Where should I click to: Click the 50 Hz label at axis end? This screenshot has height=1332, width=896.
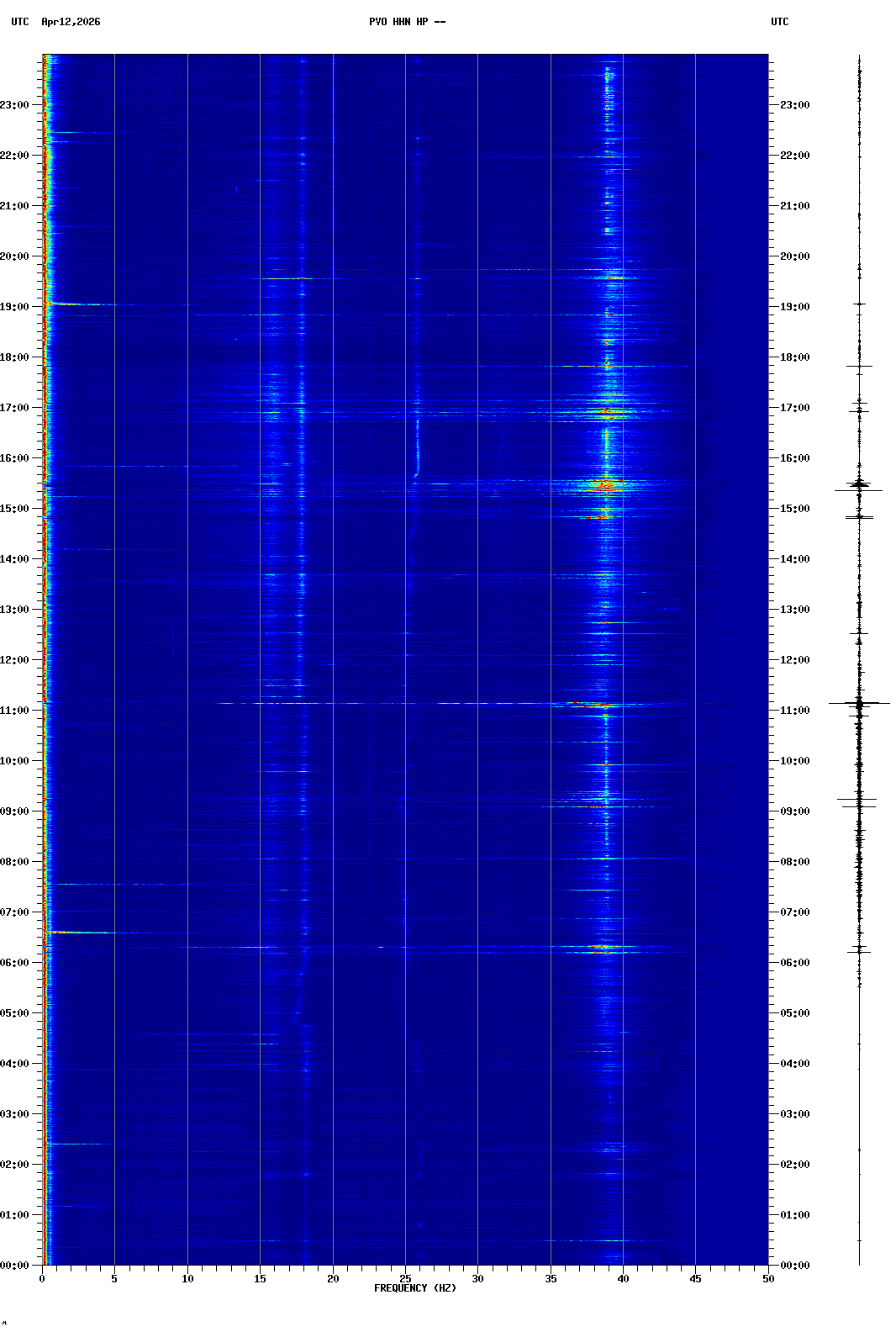(768, 1279)
